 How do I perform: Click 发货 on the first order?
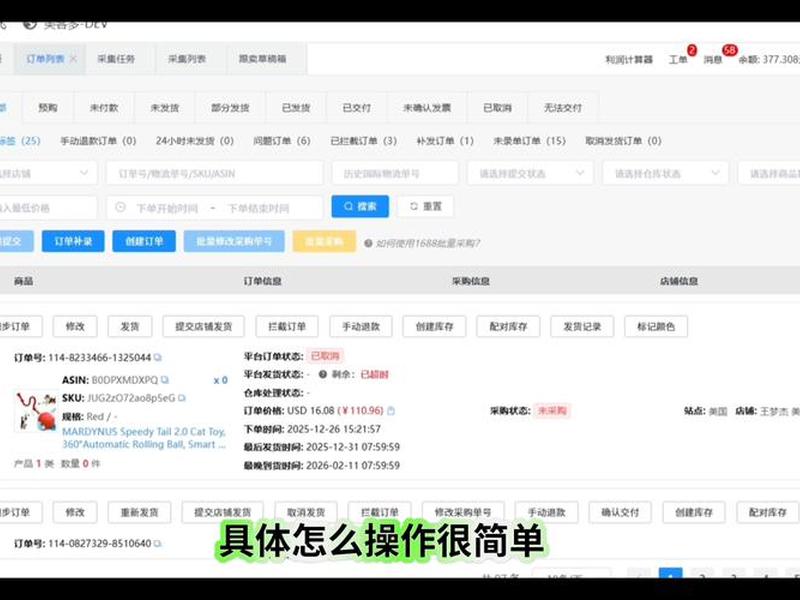[x=130, y=327]
